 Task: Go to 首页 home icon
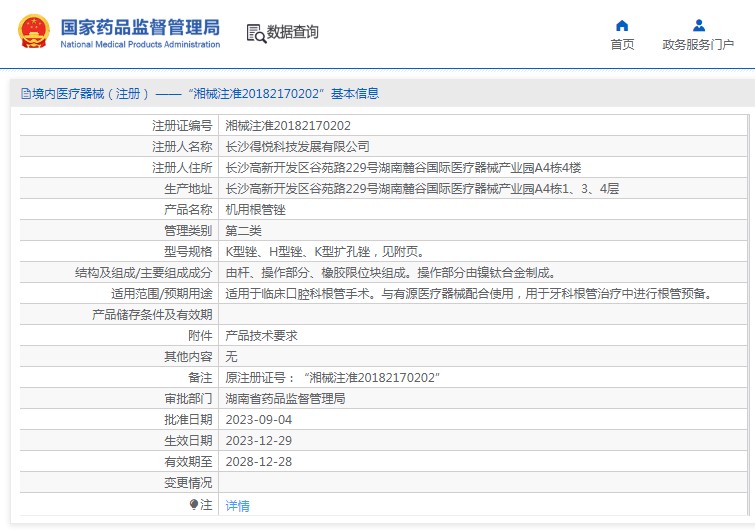pos(622,25)
